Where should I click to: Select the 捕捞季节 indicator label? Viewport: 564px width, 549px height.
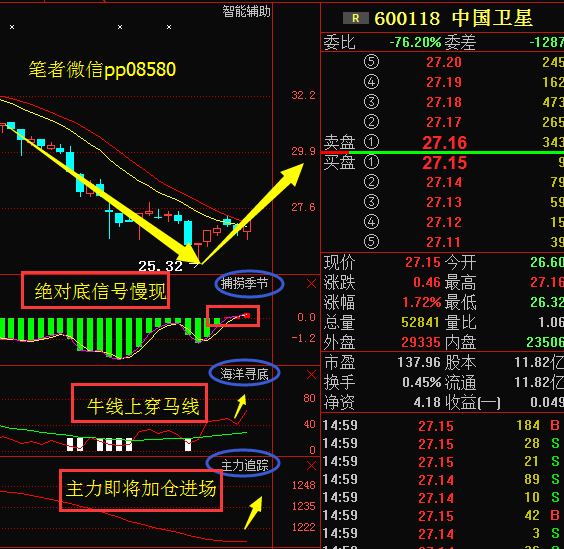[245, 284]
